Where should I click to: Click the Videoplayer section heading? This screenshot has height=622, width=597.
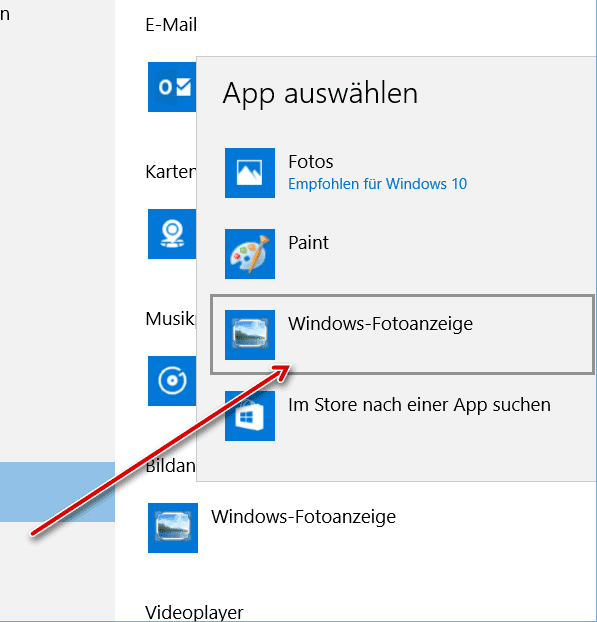tap(194, 612)
